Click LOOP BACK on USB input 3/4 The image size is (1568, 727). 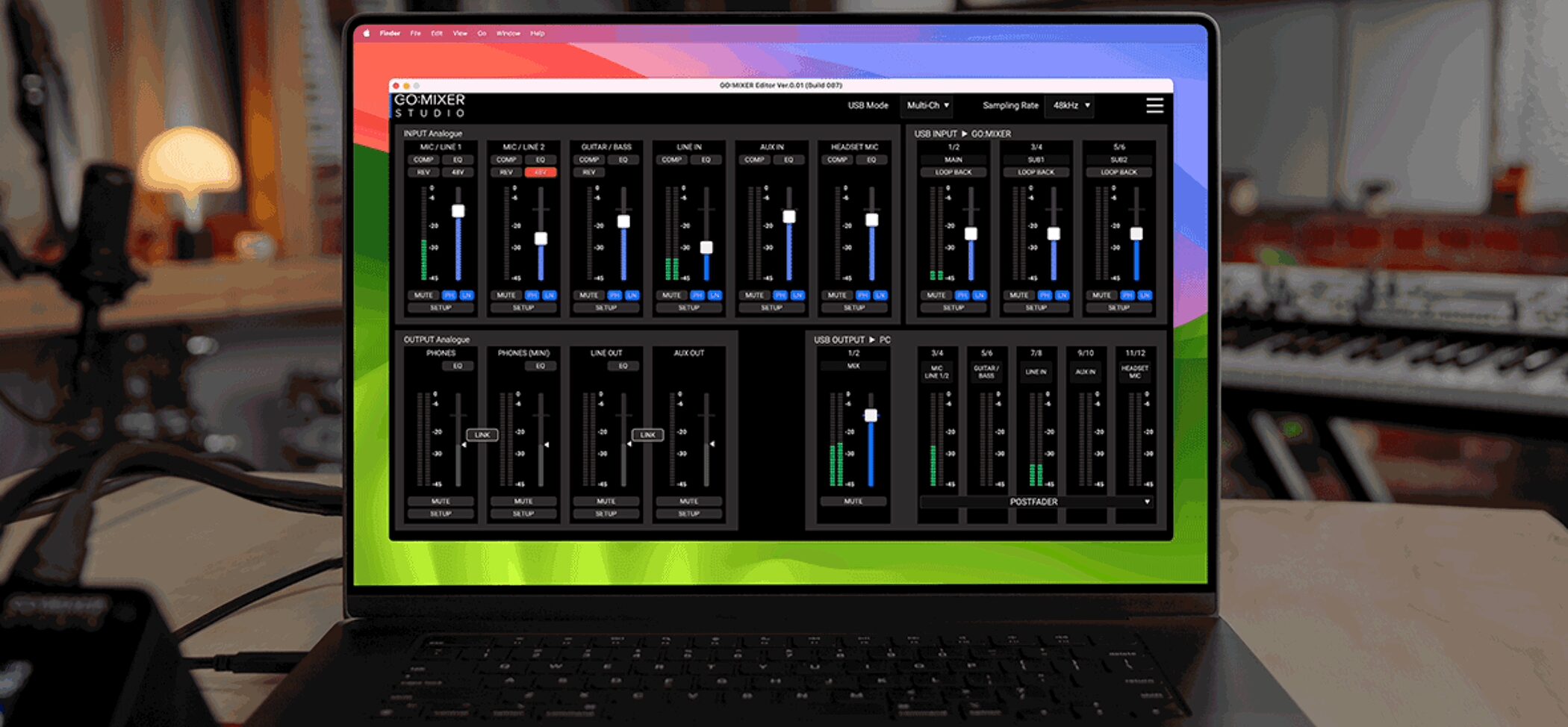pos(1036,172)
